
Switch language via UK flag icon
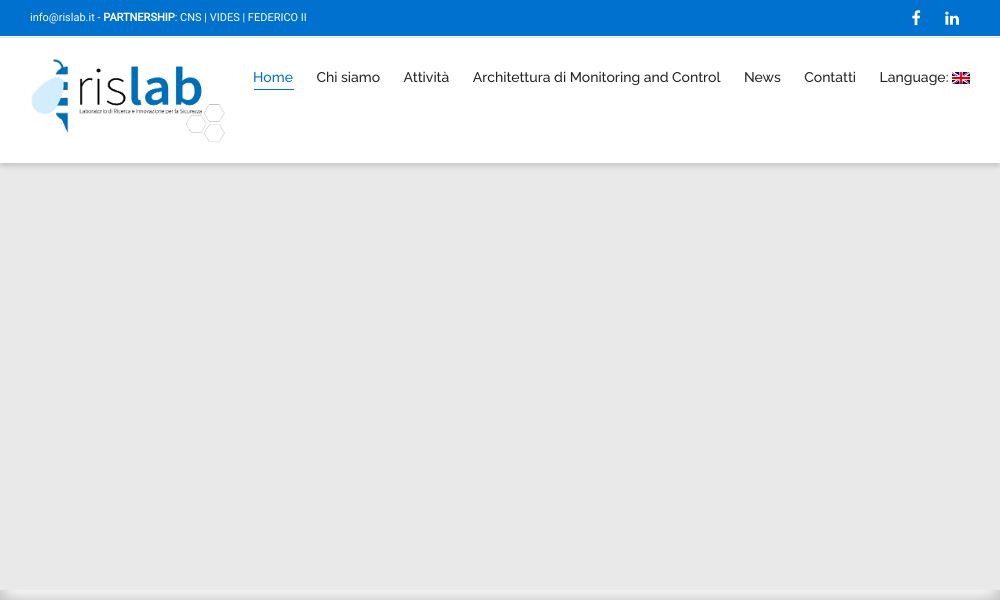pos(960,78)
